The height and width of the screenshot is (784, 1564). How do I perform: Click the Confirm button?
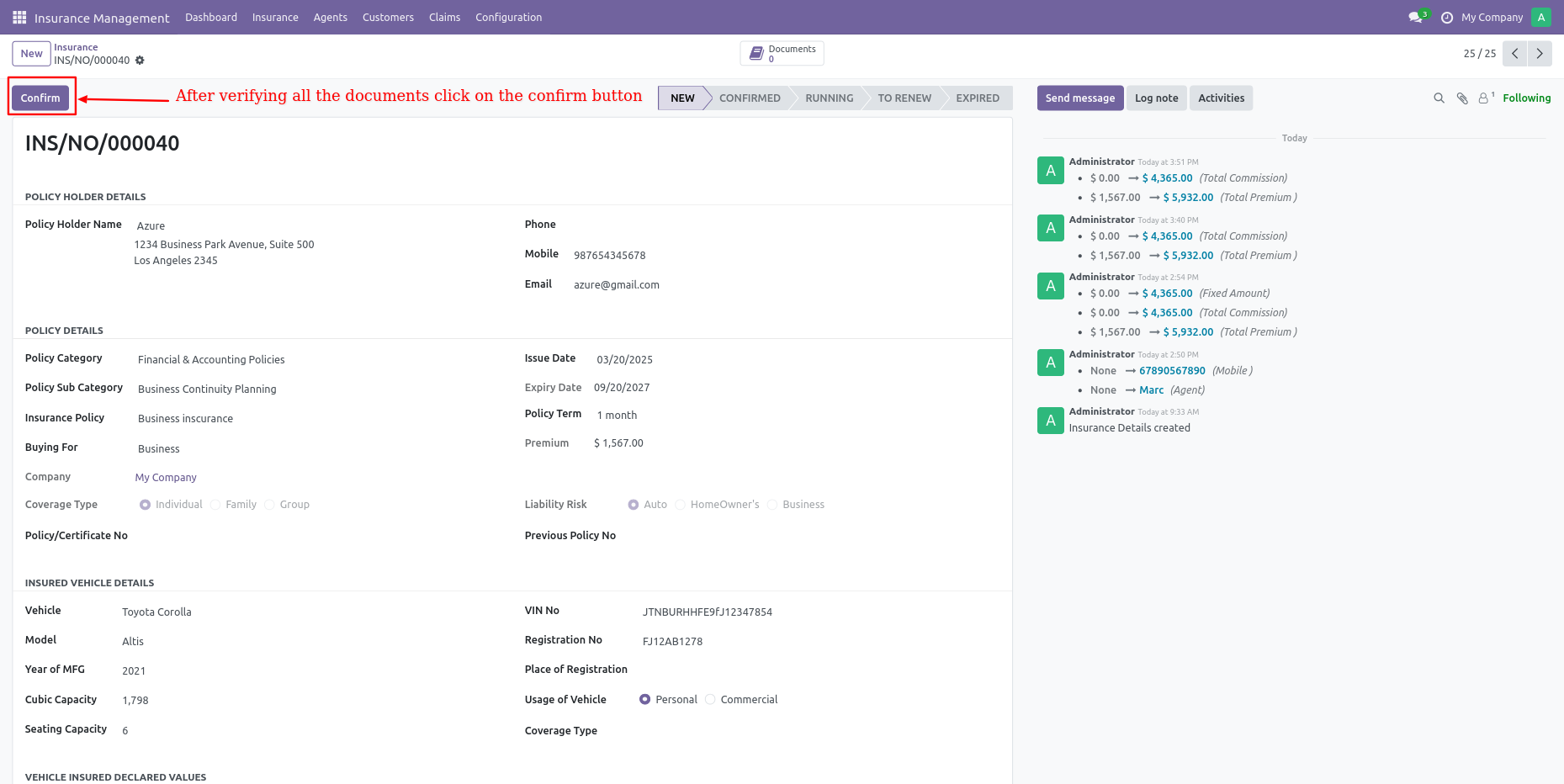[x=40, y=98]
